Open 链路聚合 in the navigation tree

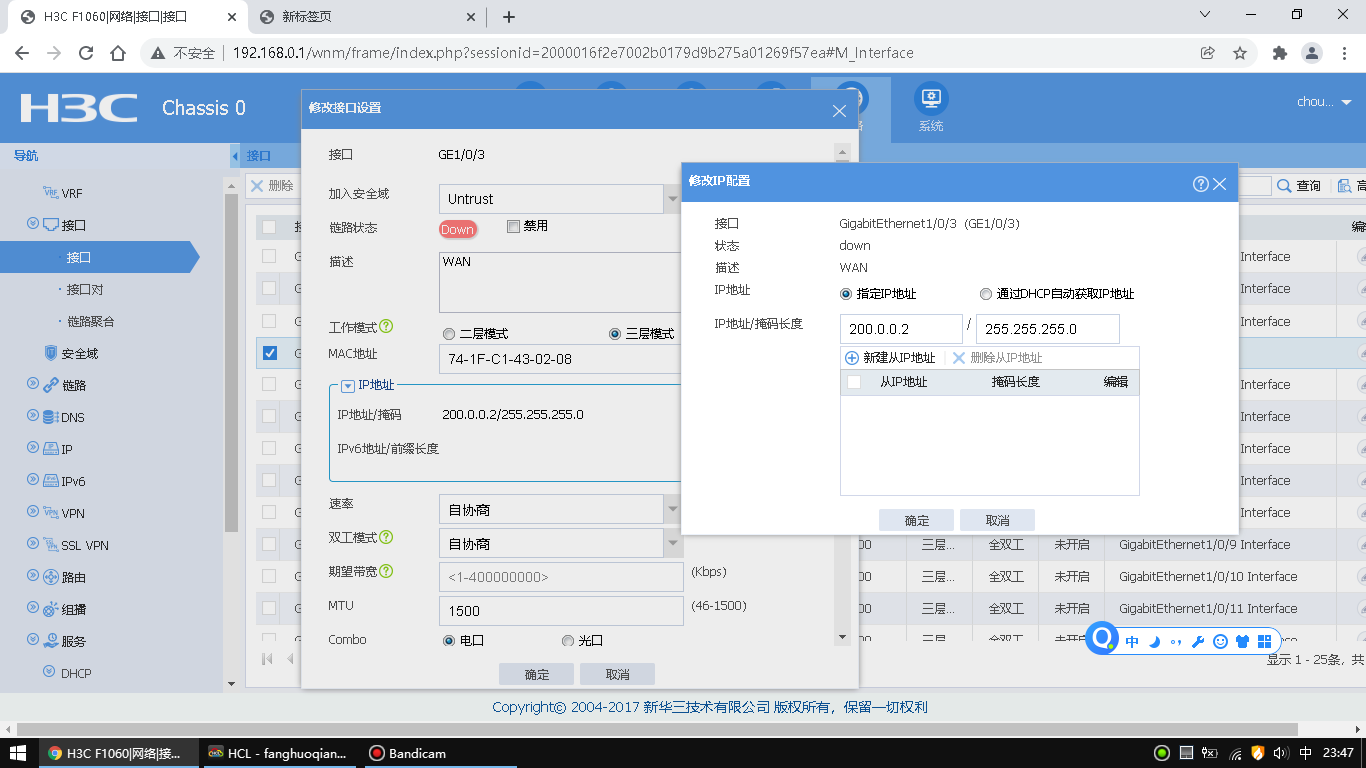point(90,321)
